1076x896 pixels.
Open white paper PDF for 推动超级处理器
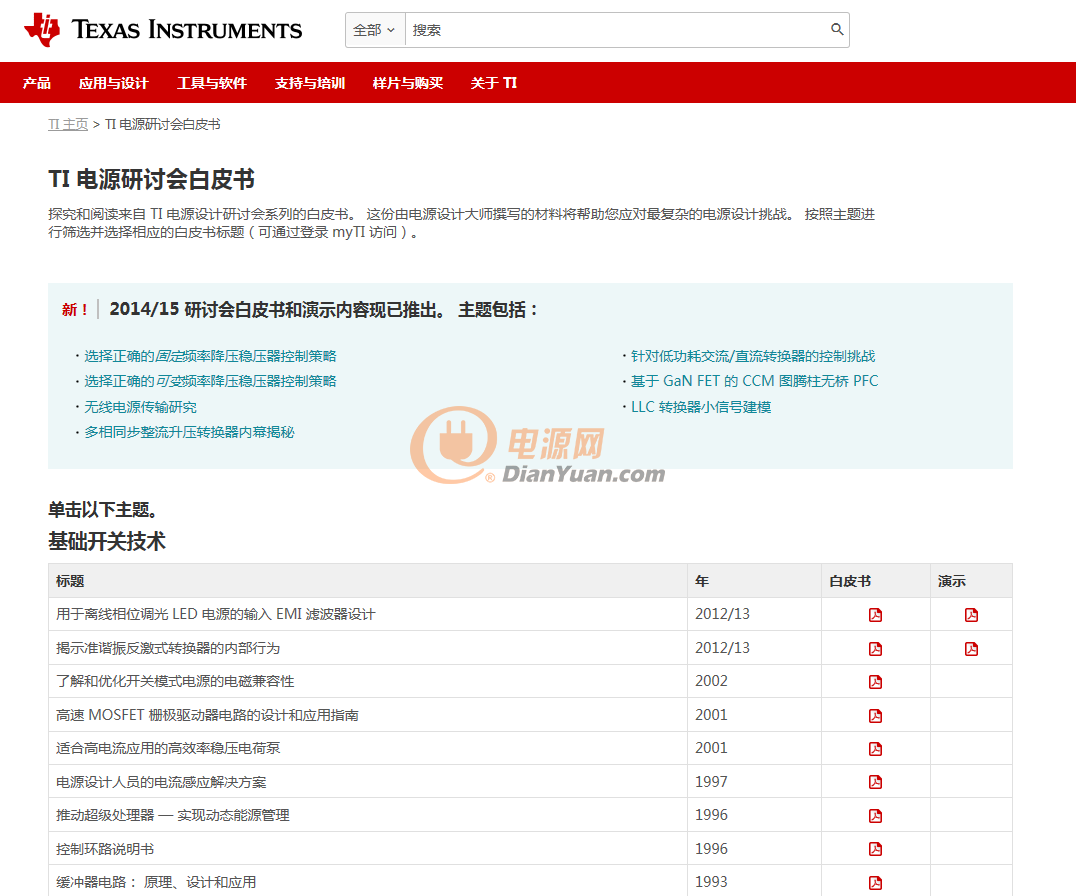[x=876, y=816]
